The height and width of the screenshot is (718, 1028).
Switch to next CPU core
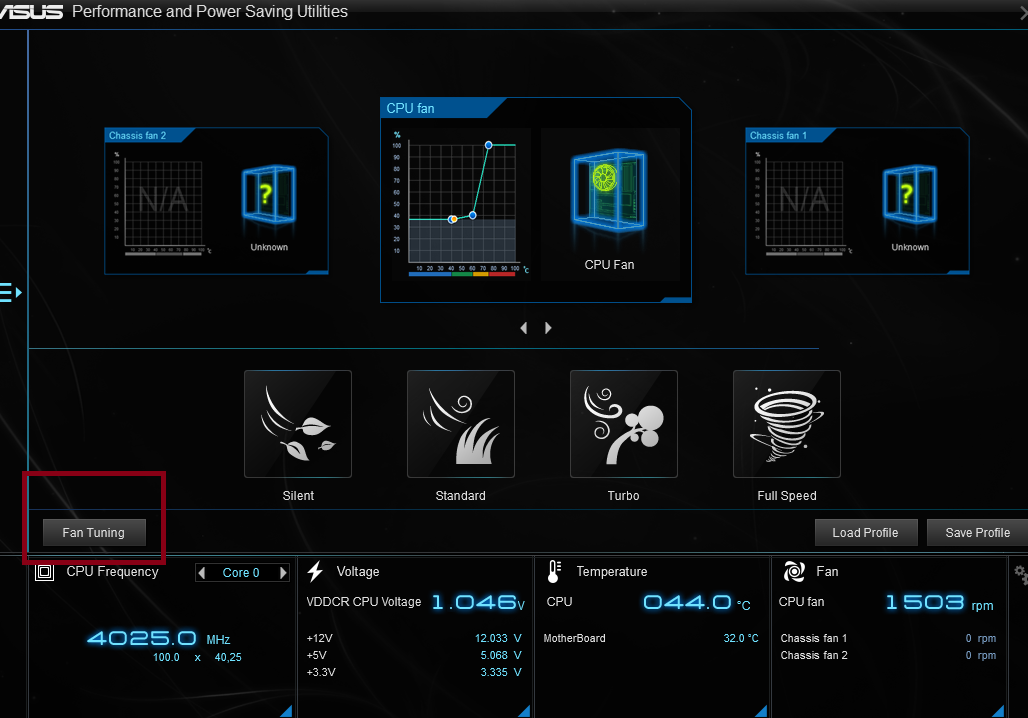coord(283,573)
